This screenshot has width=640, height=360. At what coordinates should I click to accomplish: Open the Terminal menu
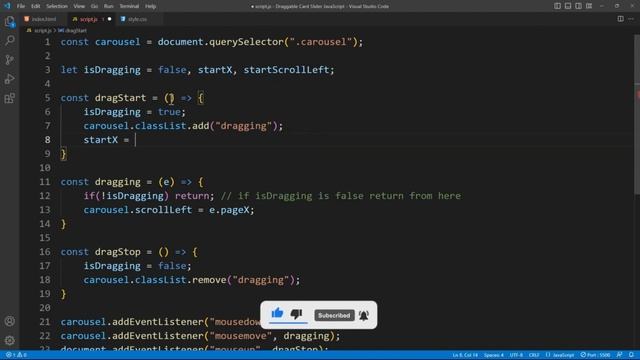129,6
